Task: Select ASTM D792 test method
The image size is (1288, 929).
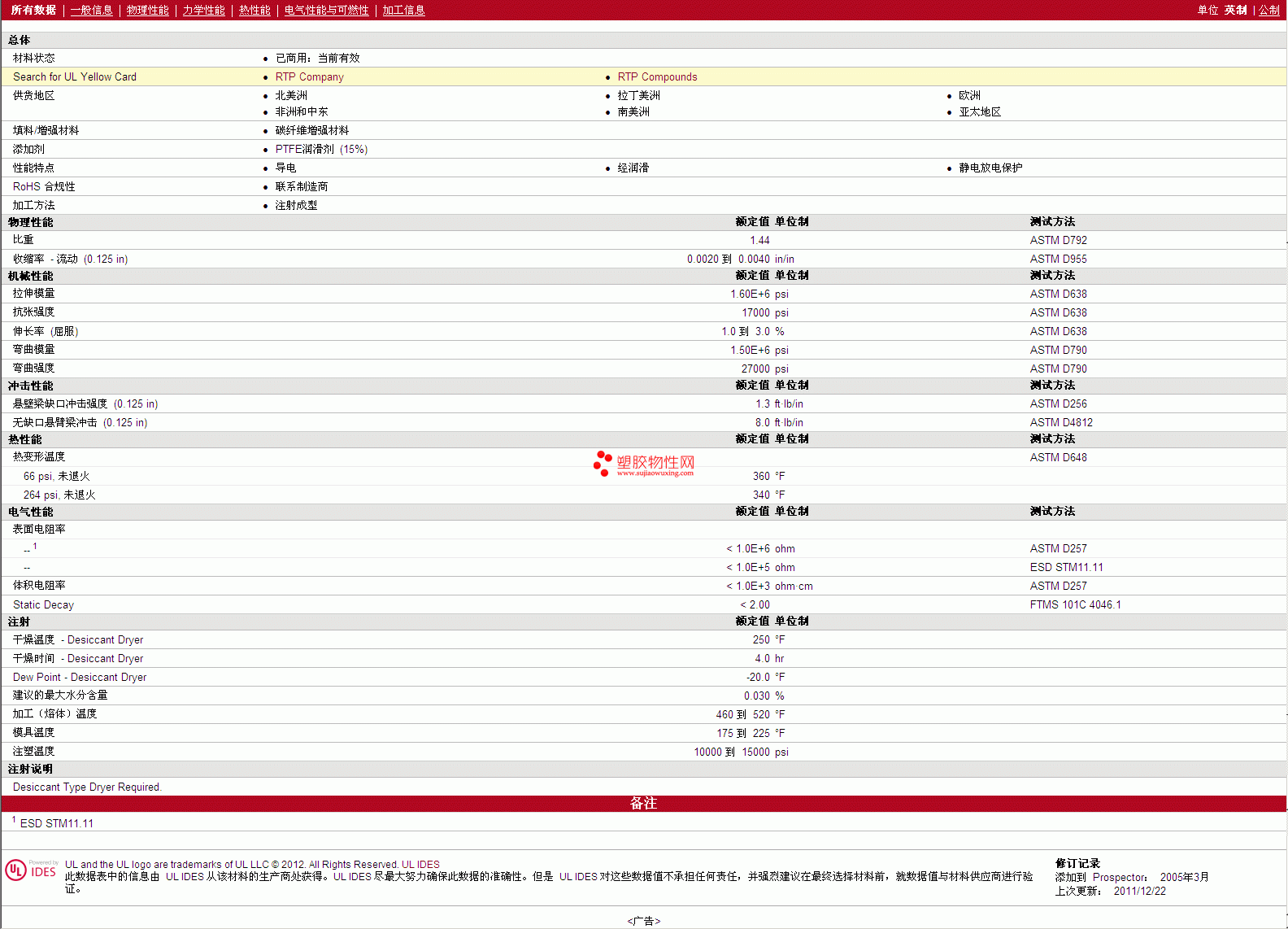Action: (x=1058, y=240)
